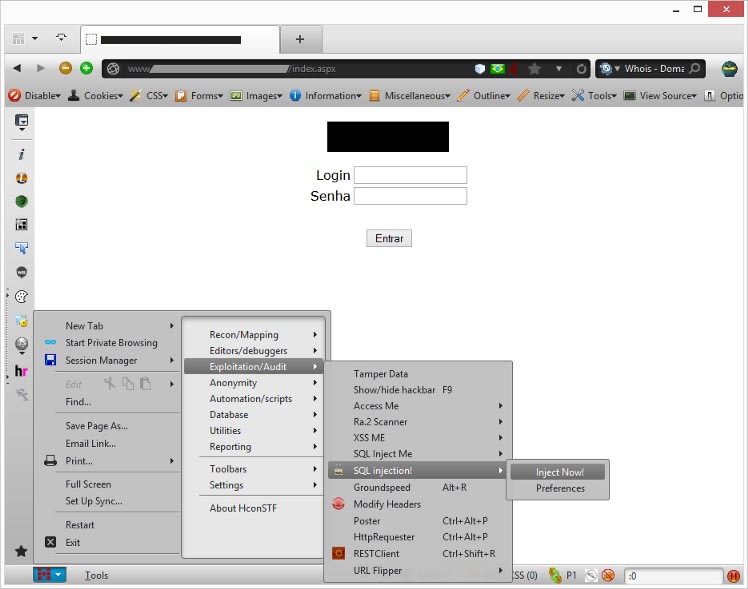Open a new tab with plus button
Image resolution: width=748 pixels, height=589 pixels.
tap(300, 39)
